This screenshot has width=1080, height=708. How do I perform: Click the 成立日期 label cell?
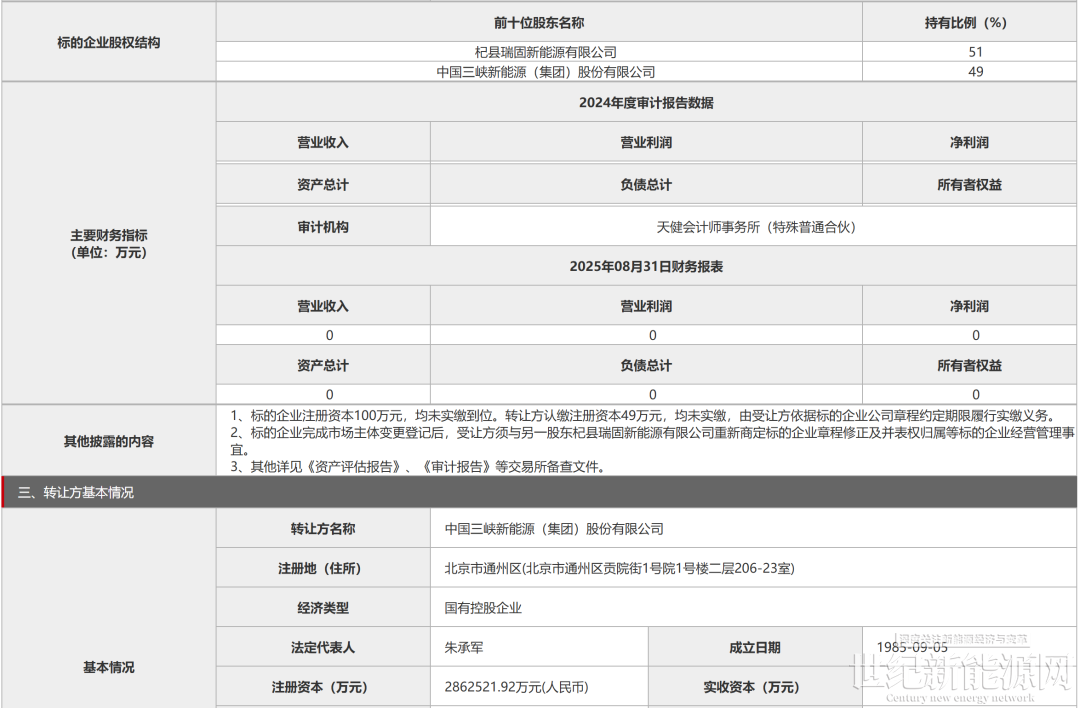point(755,648)
